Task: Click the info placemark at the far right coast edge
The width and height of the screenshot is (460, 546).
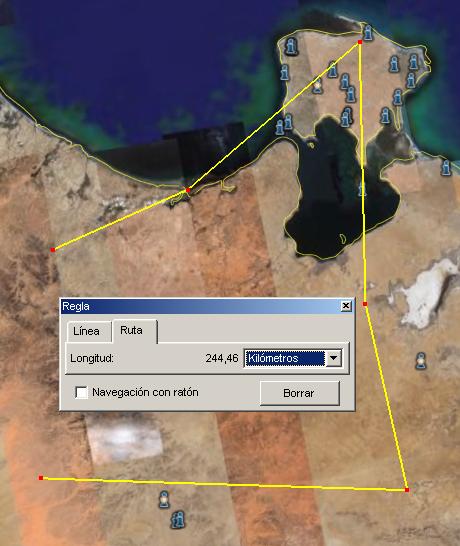Action: (446, 167)
